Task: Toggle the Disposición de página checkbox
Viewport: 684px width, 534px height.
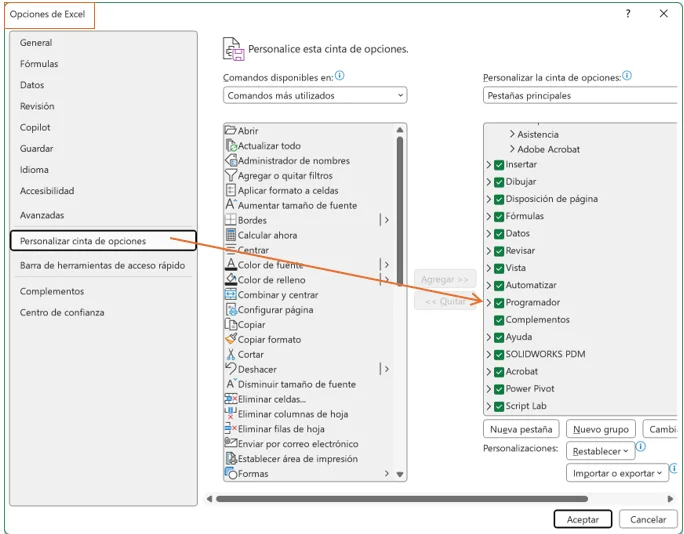Action: pyautogui.click(x=499, y=199)
